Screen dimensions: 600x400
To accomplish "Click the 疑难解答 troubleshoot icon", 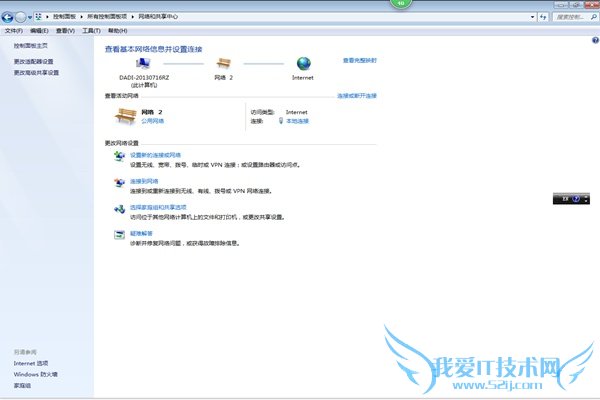I will coord(119,235).
